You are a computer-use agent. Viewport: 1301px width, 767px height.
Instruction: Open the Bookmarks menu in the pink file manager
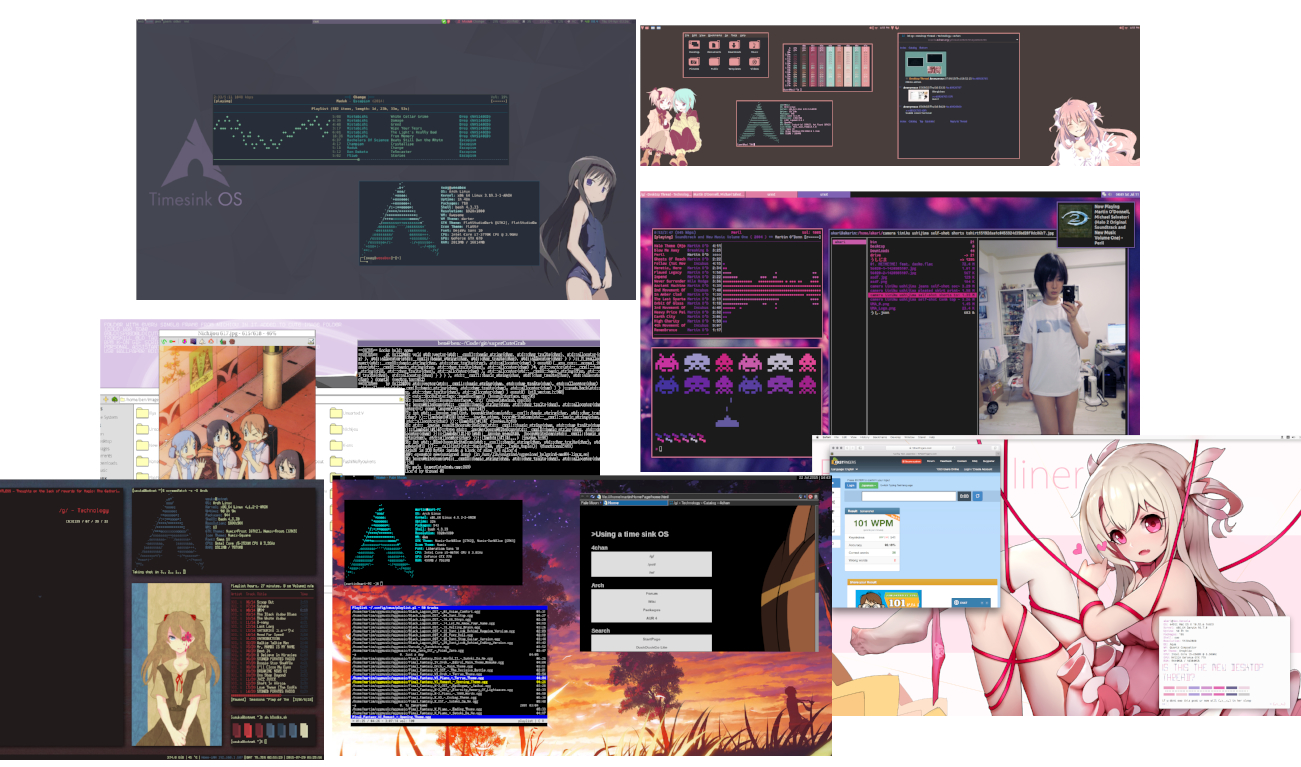coord(715,35)
